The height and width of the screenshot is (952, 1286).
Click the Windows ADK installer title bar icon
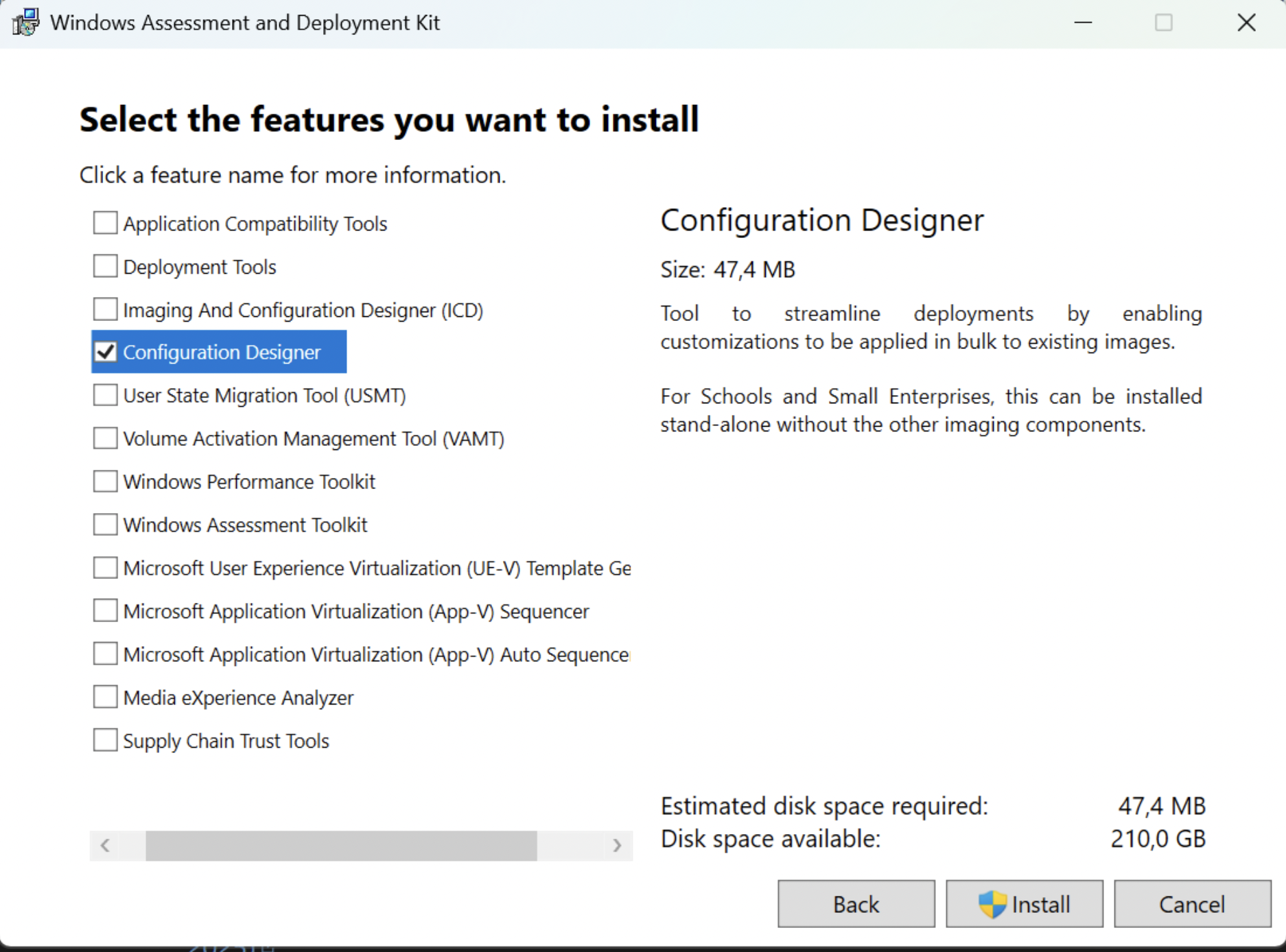pos(25,22)
